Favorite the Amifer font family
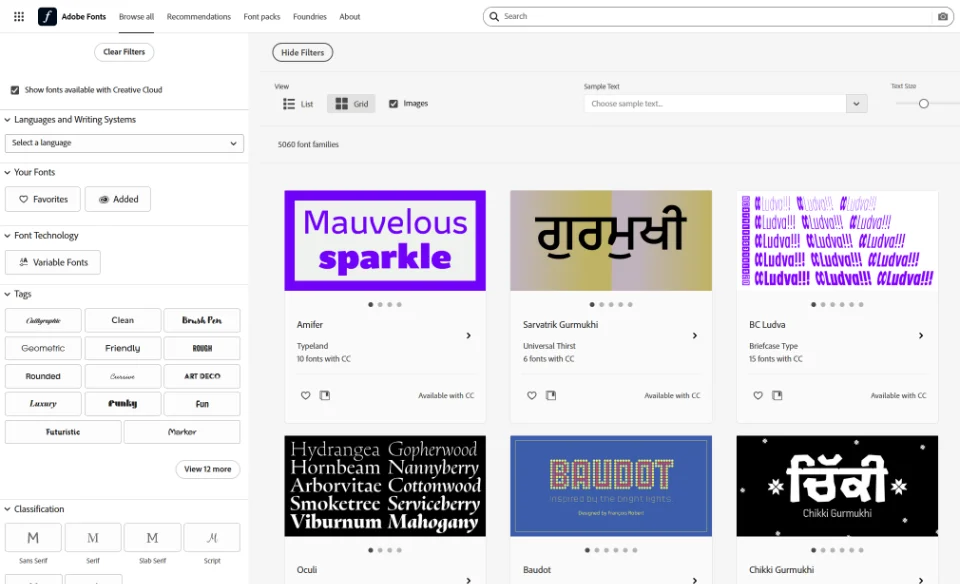 [305, 395]
